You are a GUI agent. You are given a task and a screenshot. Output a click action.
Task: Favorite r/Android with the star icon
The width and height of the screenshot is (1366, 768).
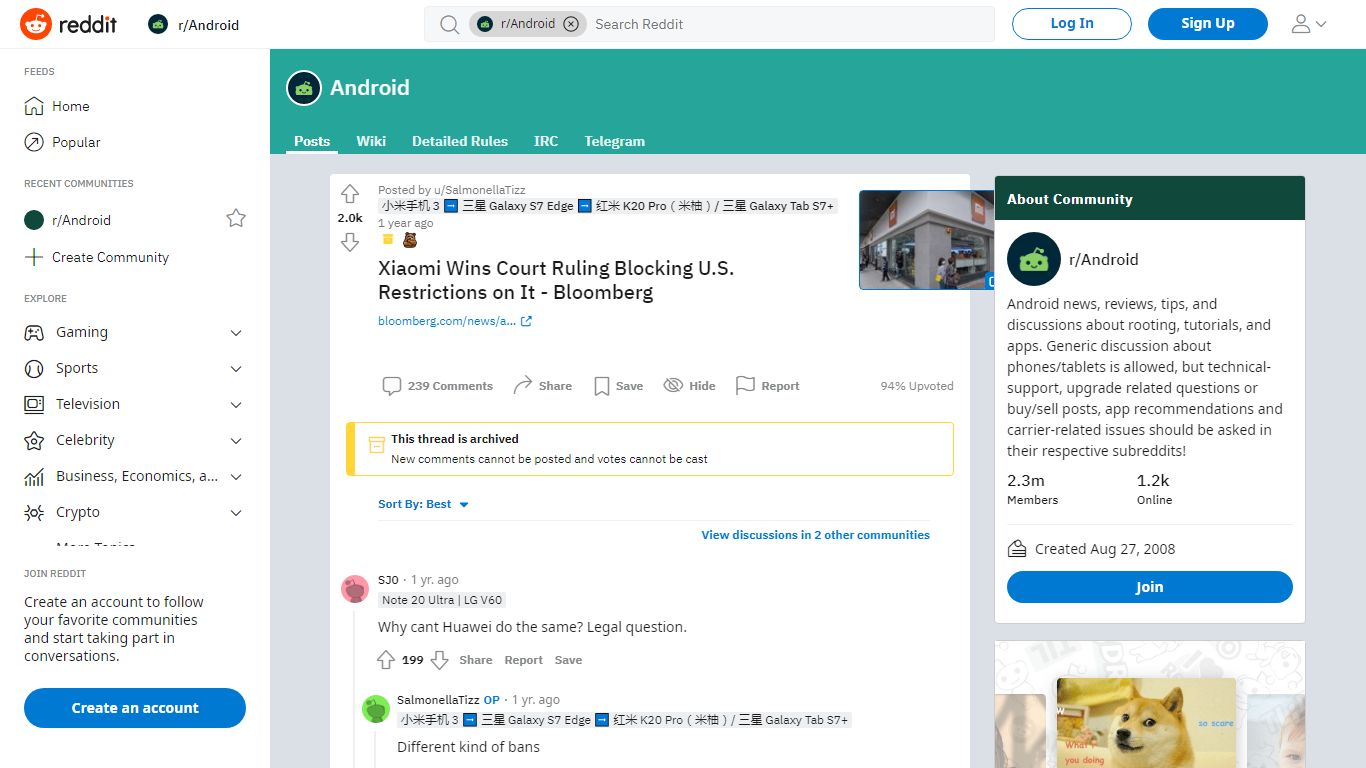click(236, 218)
